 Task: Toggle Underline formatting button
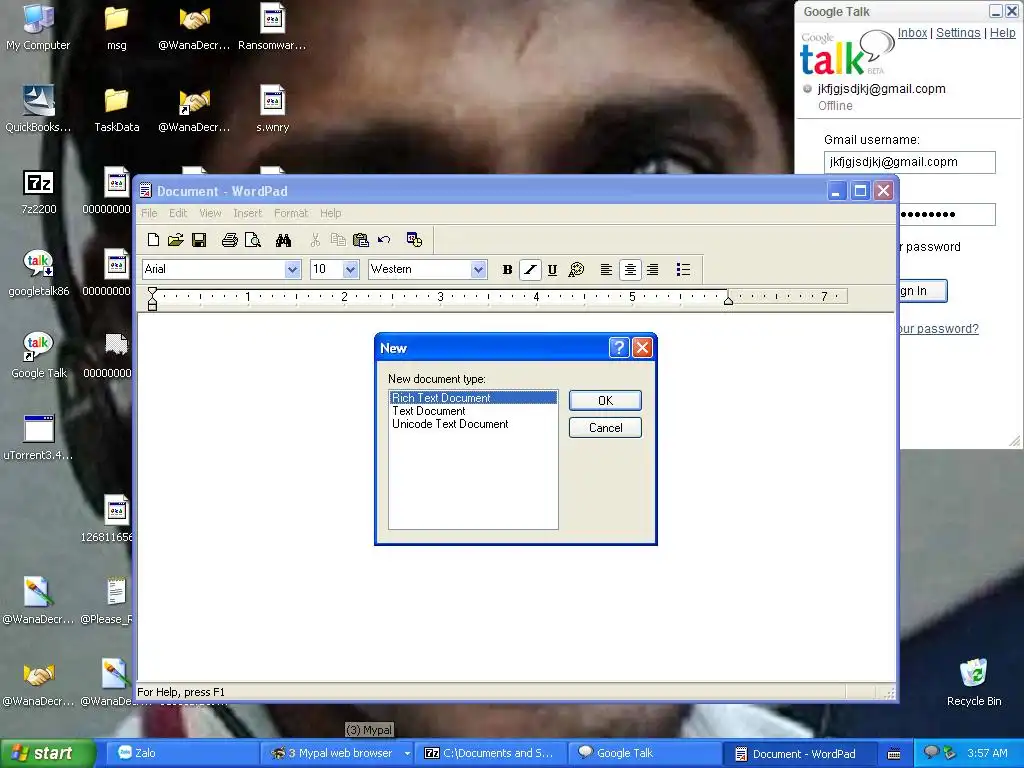[x=552, y=270]
